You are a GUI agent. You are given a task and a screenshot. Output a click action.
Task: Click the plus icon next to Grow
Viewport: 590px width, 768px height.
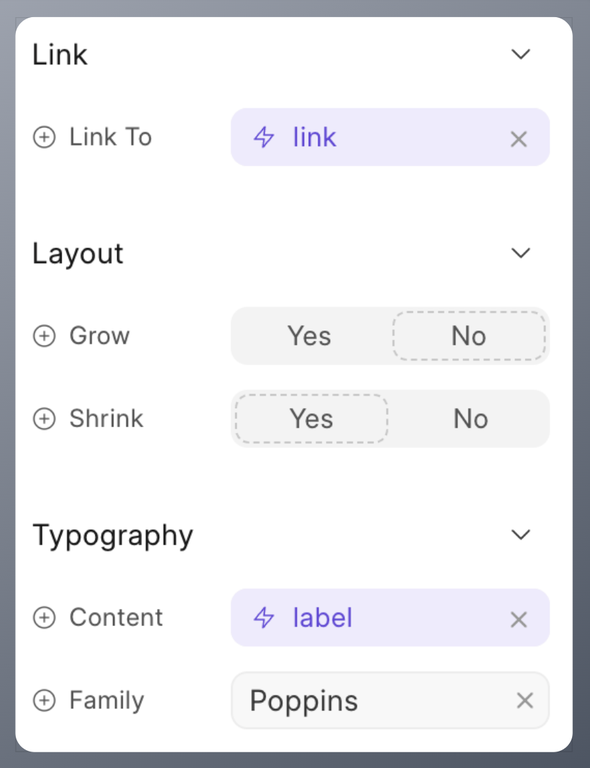point(44,336)
